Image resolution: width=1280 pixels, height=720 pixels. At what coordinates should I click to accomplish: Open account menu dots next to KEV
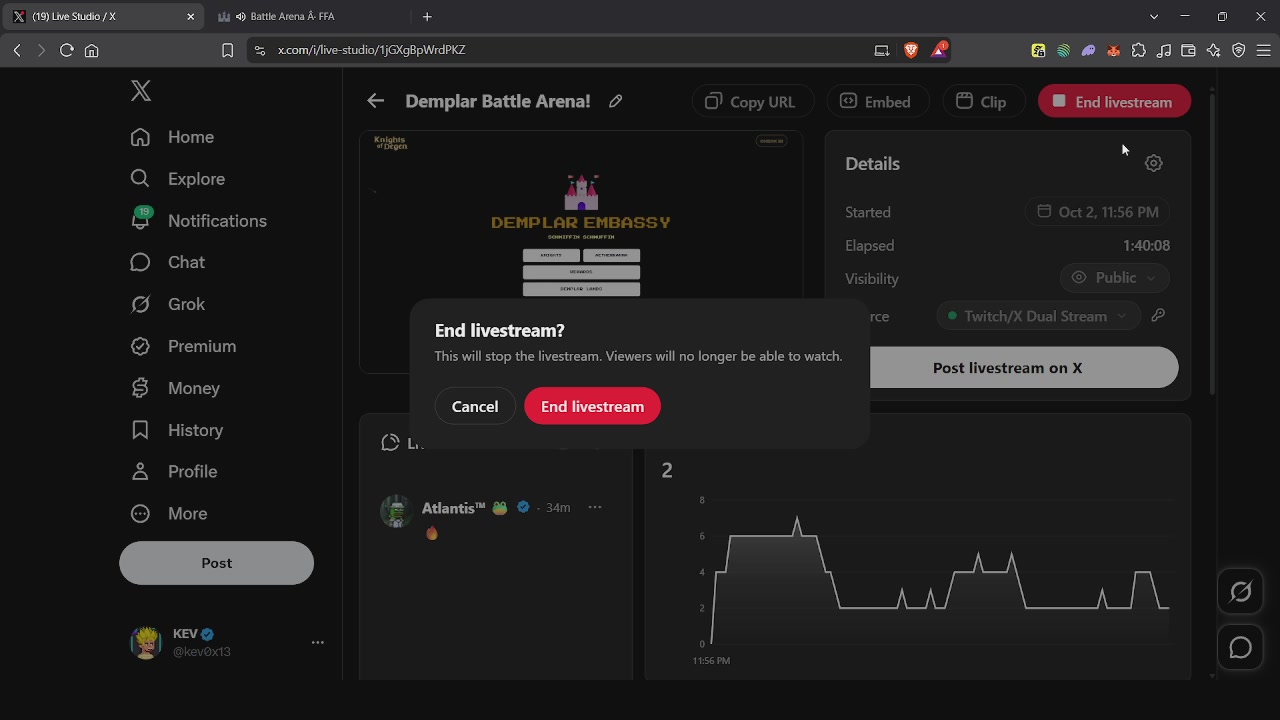pyautogui.click(x=318, y=642)
